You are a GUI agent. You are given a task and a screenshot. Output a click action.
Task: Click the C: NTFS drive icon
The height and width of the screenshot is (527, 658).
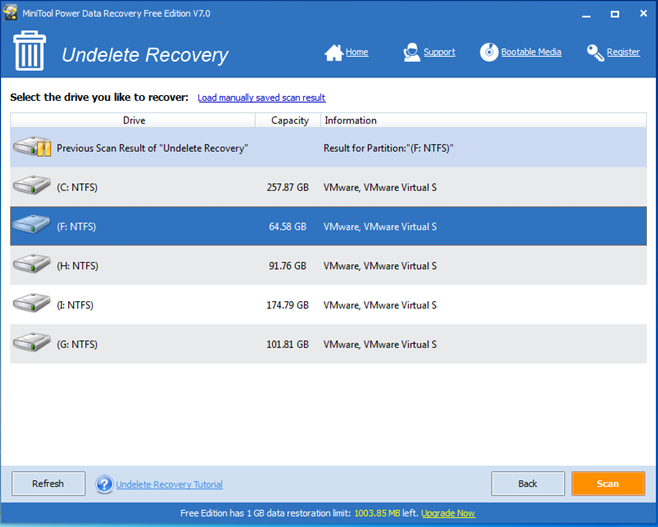pos(31,185)
